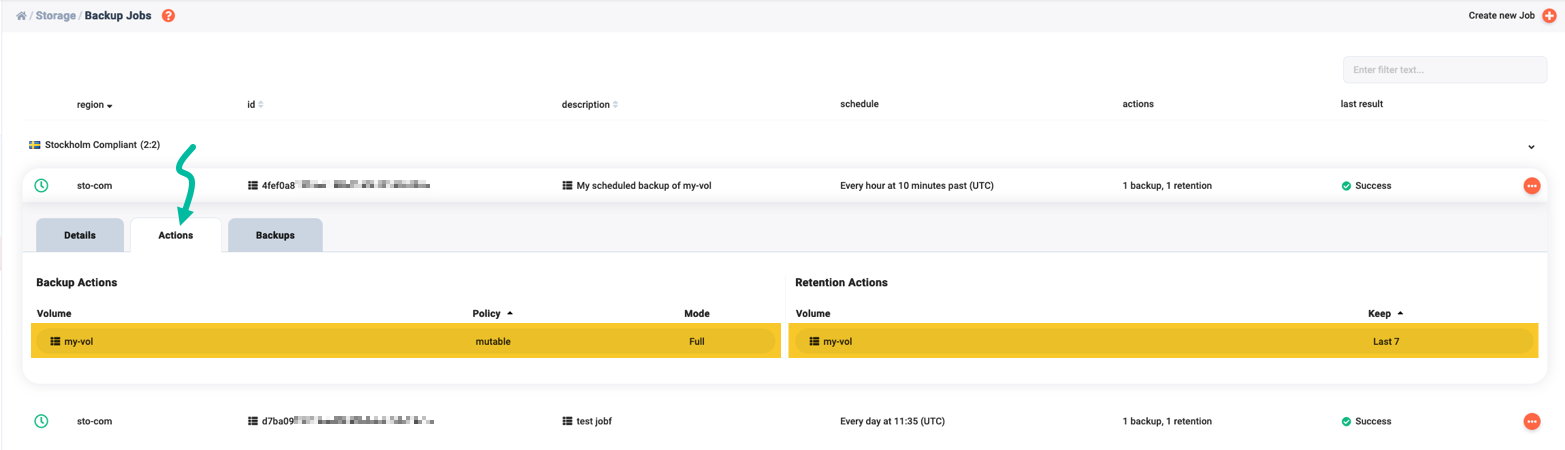Screen dimensions: 1565x450
Task: Click the Retention Actions Volume column header
Action: (x=813, y=313)
